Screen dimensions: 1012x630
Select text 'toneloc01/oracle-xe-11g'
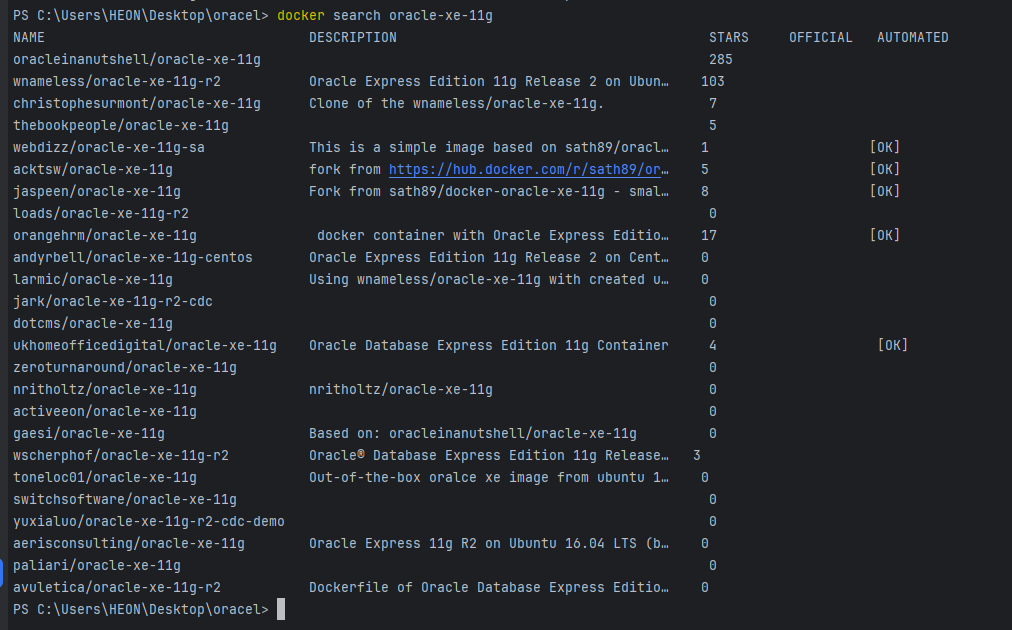coord(105,477)
